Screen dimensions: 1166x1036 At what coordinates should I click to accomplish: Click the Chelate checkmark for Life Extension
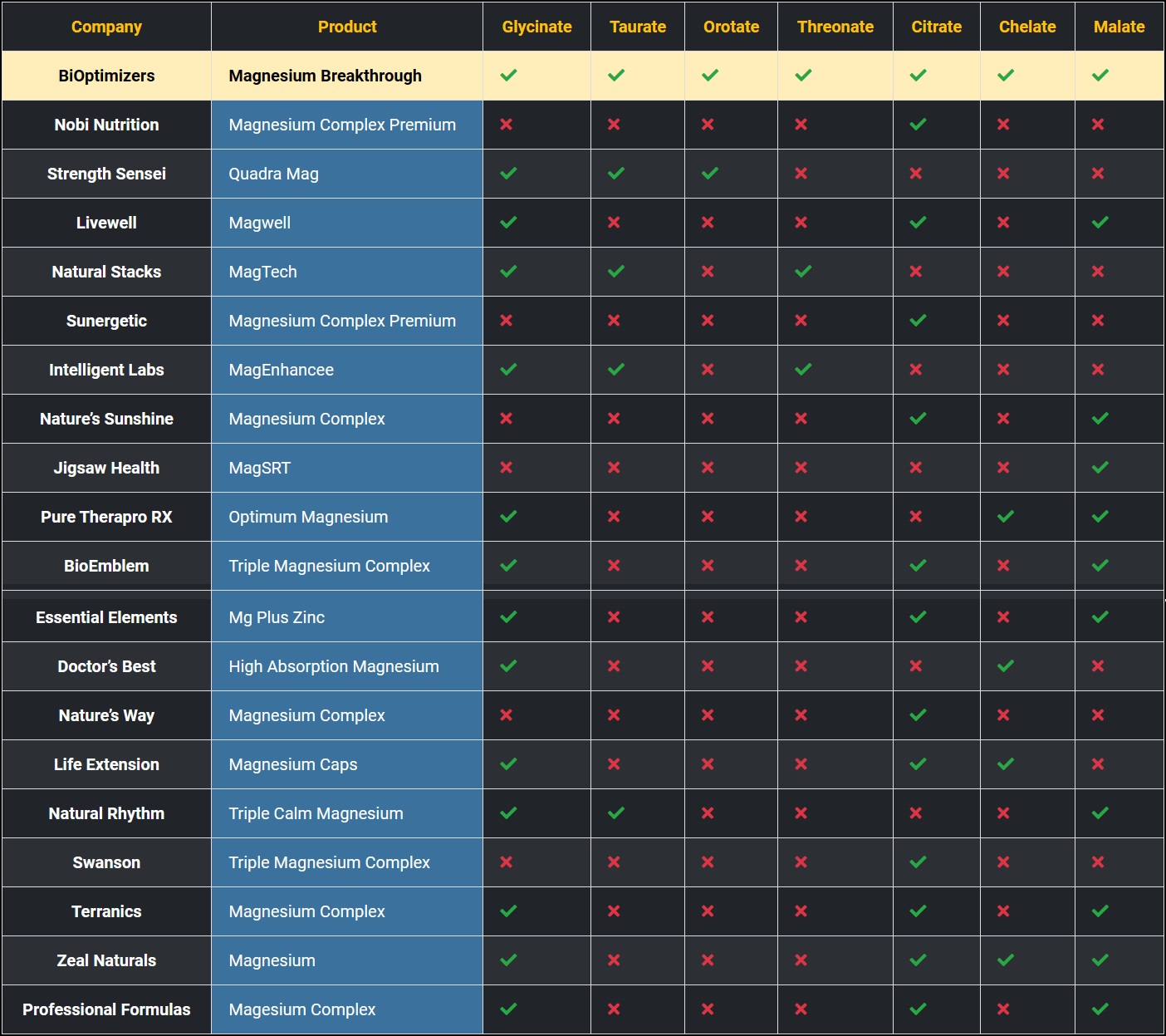click(x=1006, y=764)
